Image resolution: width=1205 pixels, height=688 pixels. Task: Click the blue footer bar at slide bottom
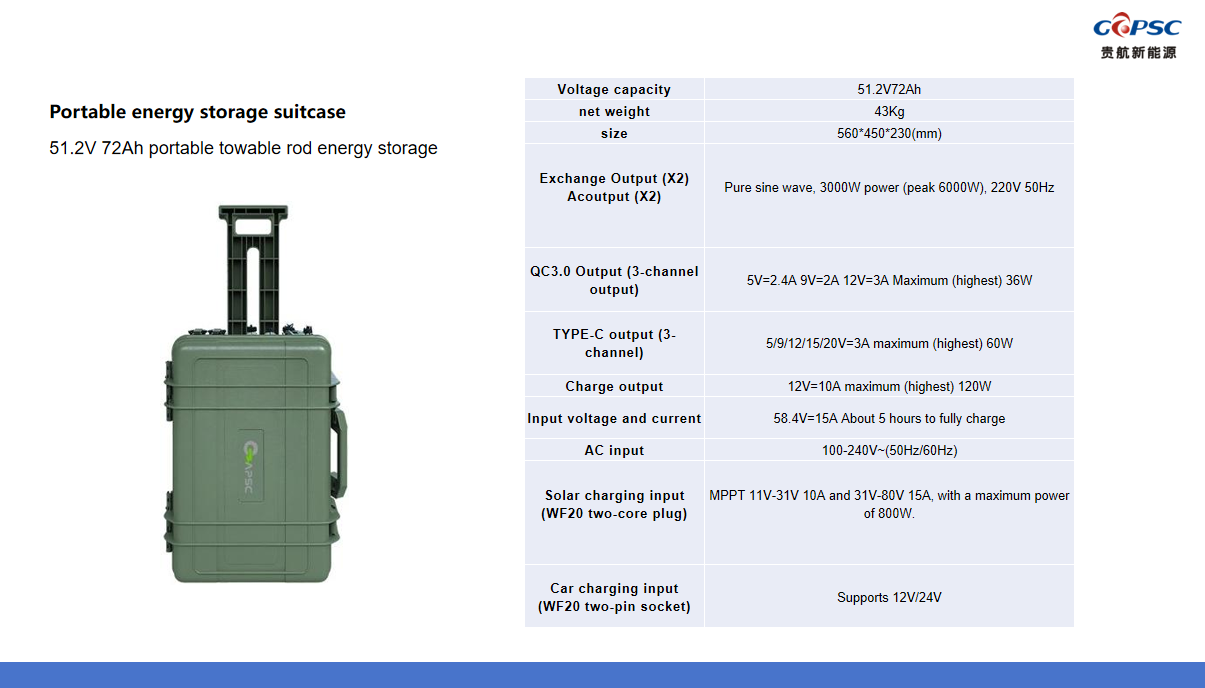(x=602, y=674)
